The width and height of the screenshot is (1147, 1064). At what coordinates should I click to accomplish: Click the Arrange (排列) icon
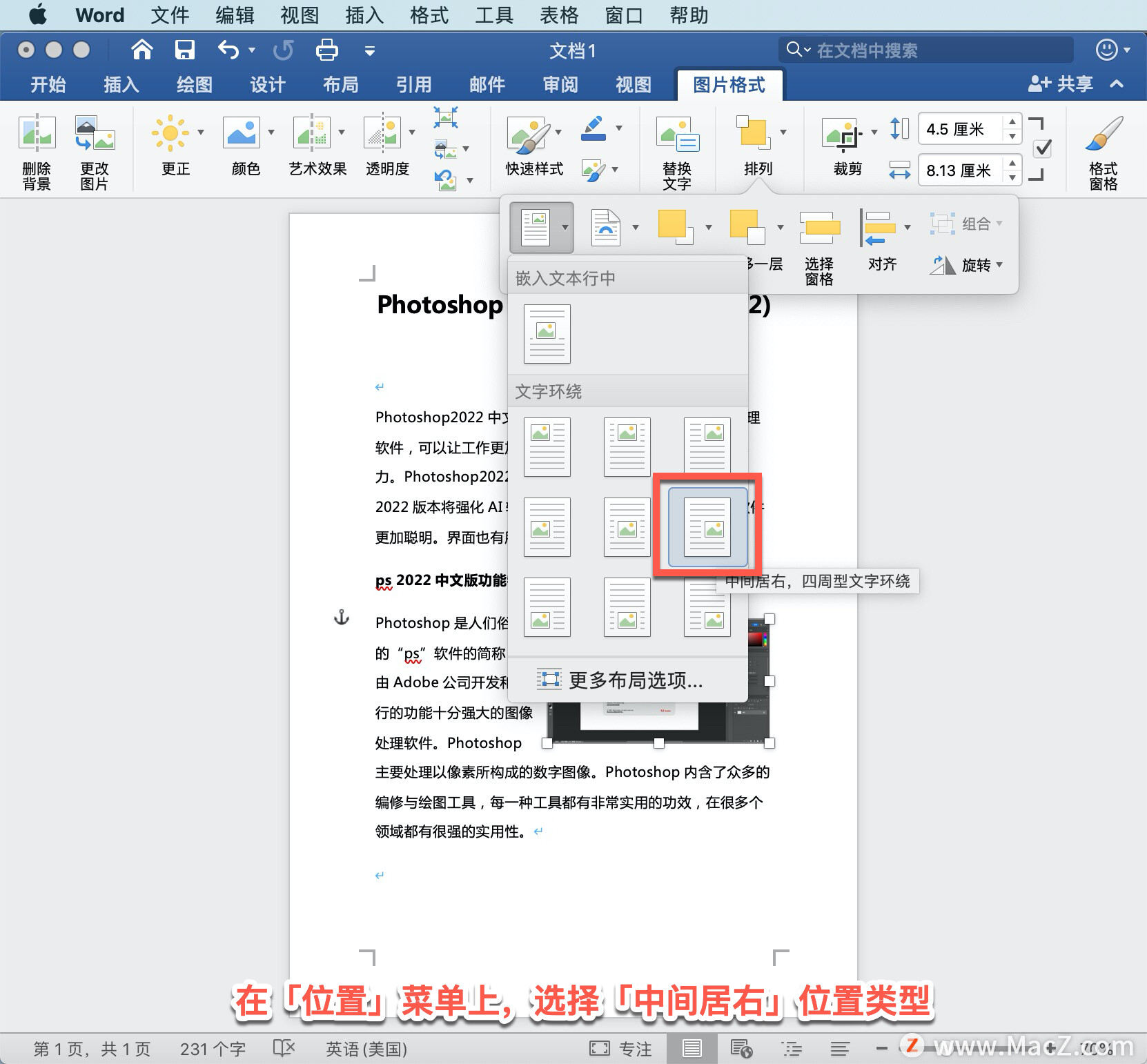pyautogui.click(x=752, y=132)
